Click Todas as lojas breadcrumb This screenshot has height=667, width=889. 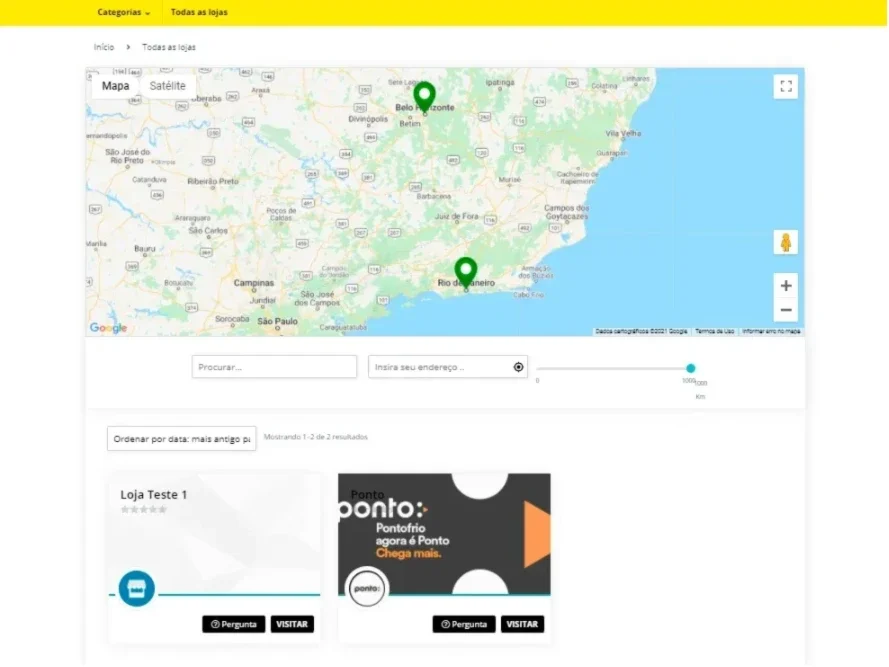point(168,47)
